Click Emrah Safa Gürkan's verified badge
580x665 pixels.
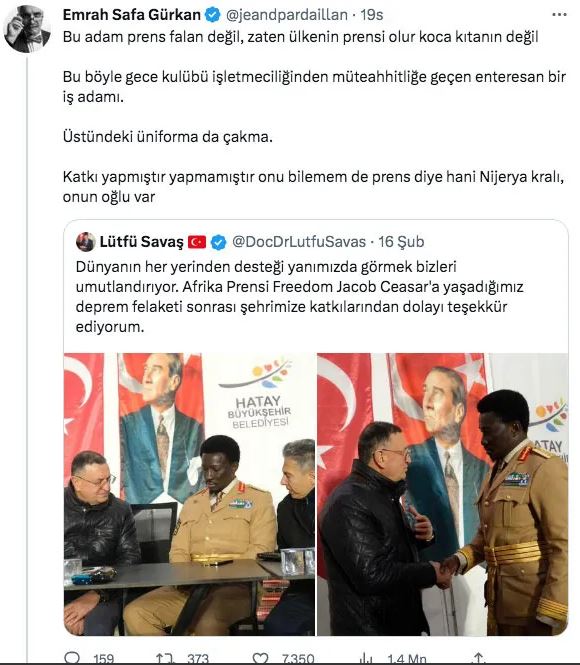[212, 15]
